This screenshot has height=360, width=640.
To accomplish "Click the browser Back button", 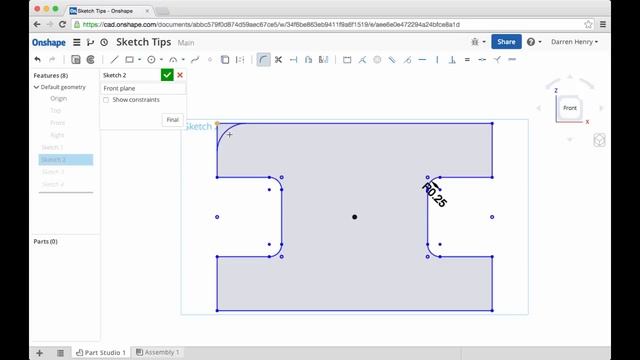I will click(x=37, y=24).
